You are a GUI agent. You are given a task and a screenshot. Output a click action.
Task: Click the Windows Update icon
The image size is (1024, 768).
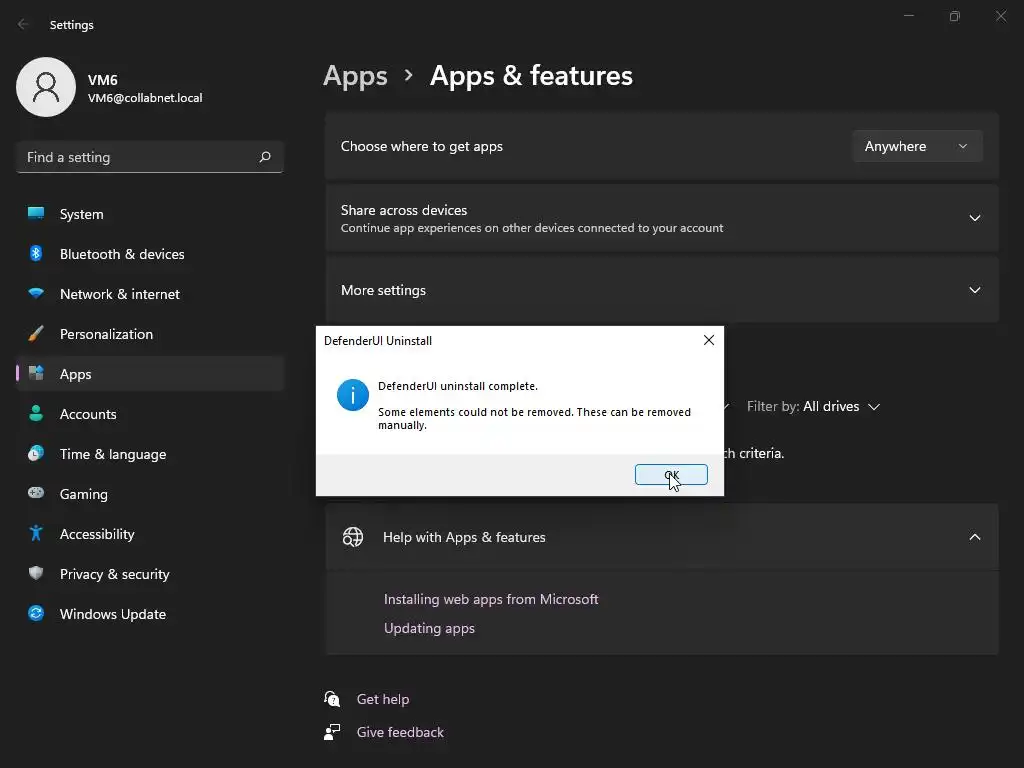pos(36,614)
